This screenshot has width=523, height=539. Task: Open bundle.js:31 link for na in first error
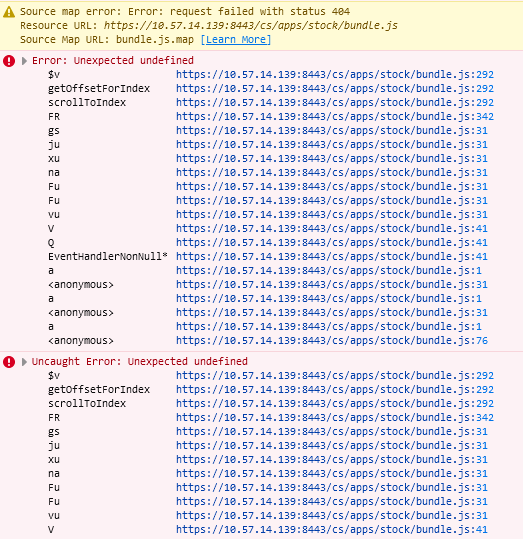(x=332, y=173)
